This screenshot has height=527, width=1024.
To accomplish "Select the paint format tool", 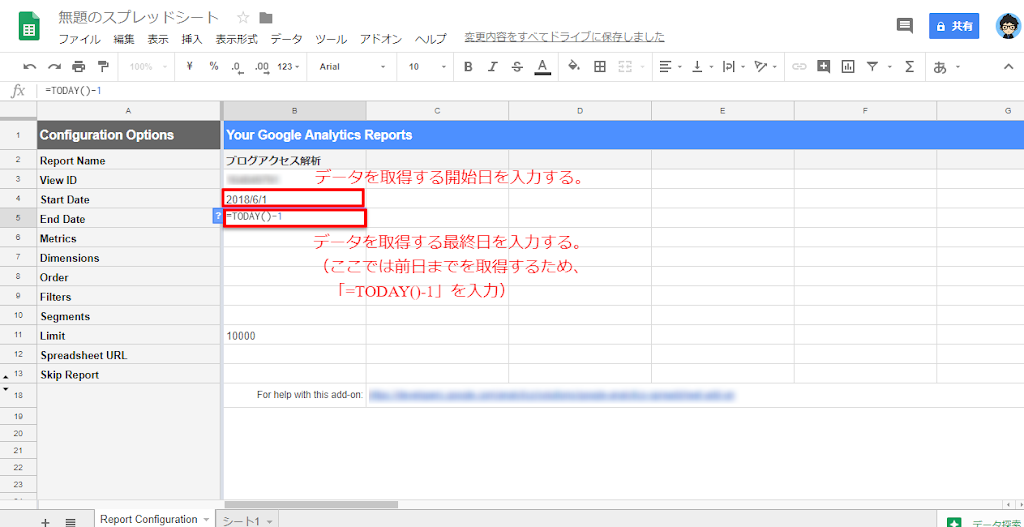I will pos(103,67).
